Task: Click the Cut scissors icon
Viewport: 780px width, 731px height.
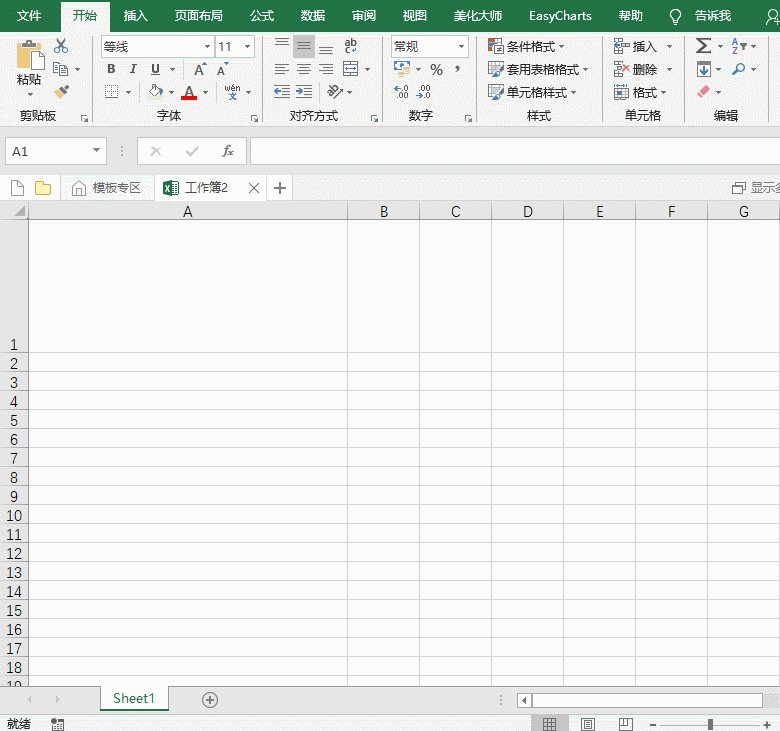Action: 61,46
